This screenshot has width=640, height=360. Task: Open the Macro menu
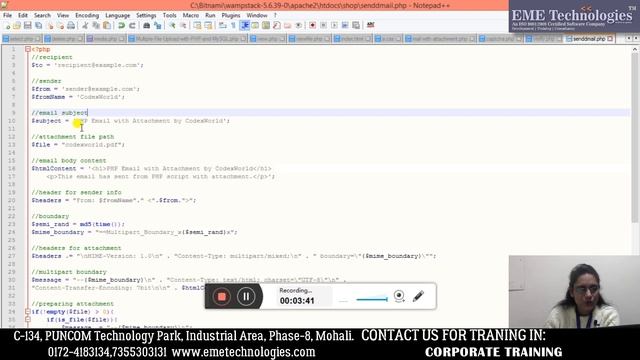191,16
